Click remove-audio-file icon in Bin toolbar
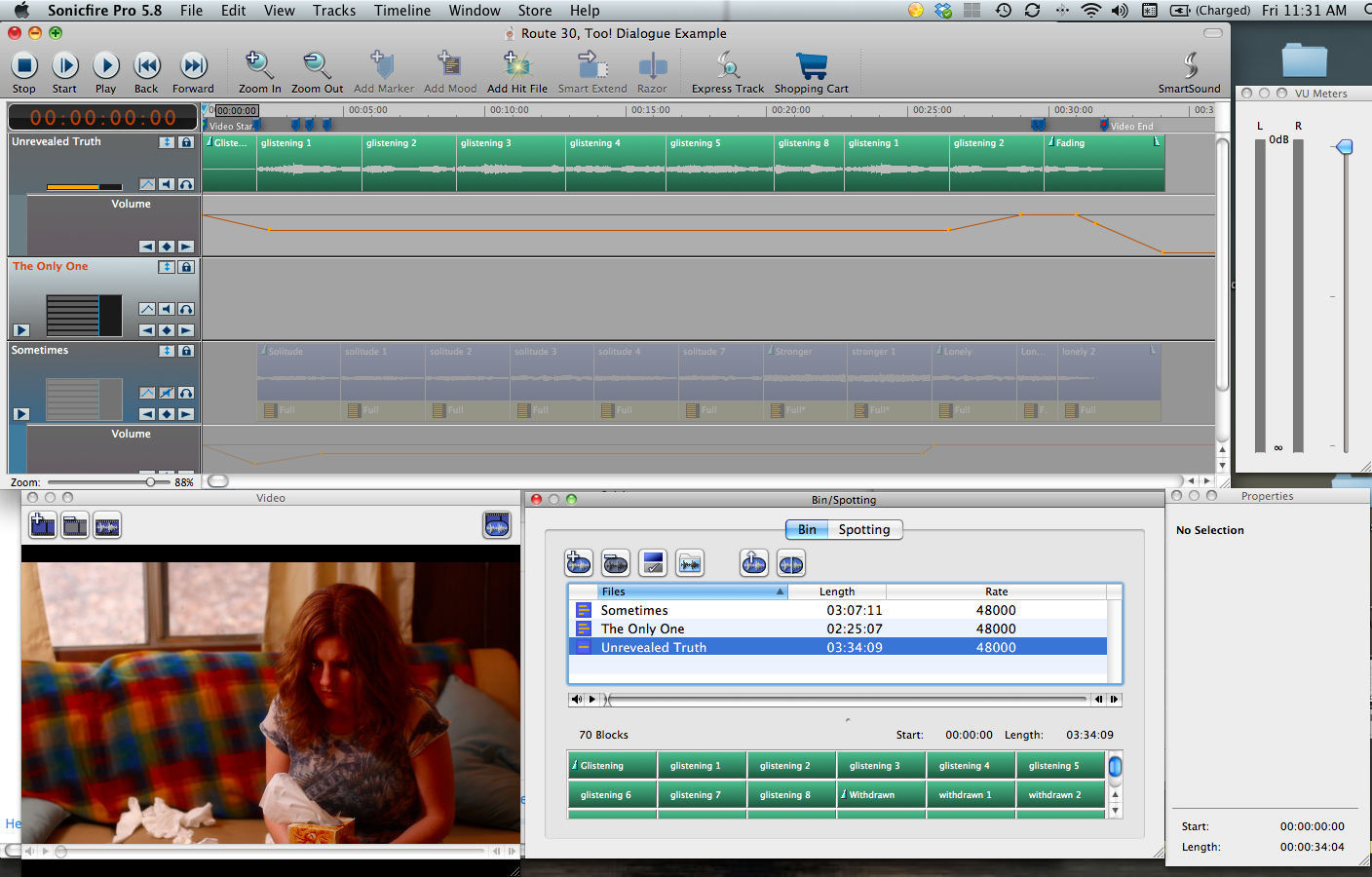The width and height of the screenshot is (1372, 877). coord(616,563)
